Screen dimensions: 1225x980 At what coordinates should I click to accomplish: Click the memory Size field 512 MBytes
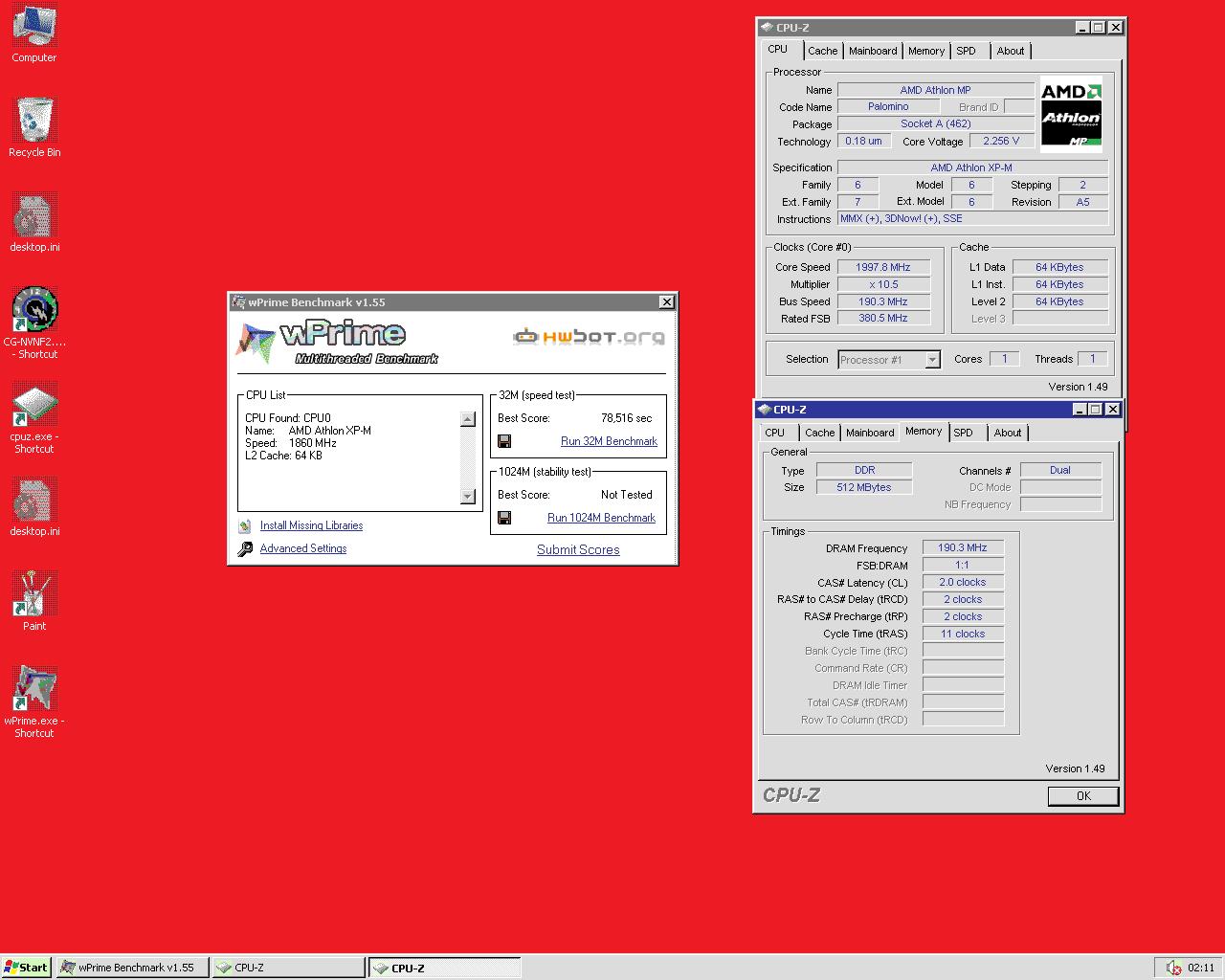point(864,487)
